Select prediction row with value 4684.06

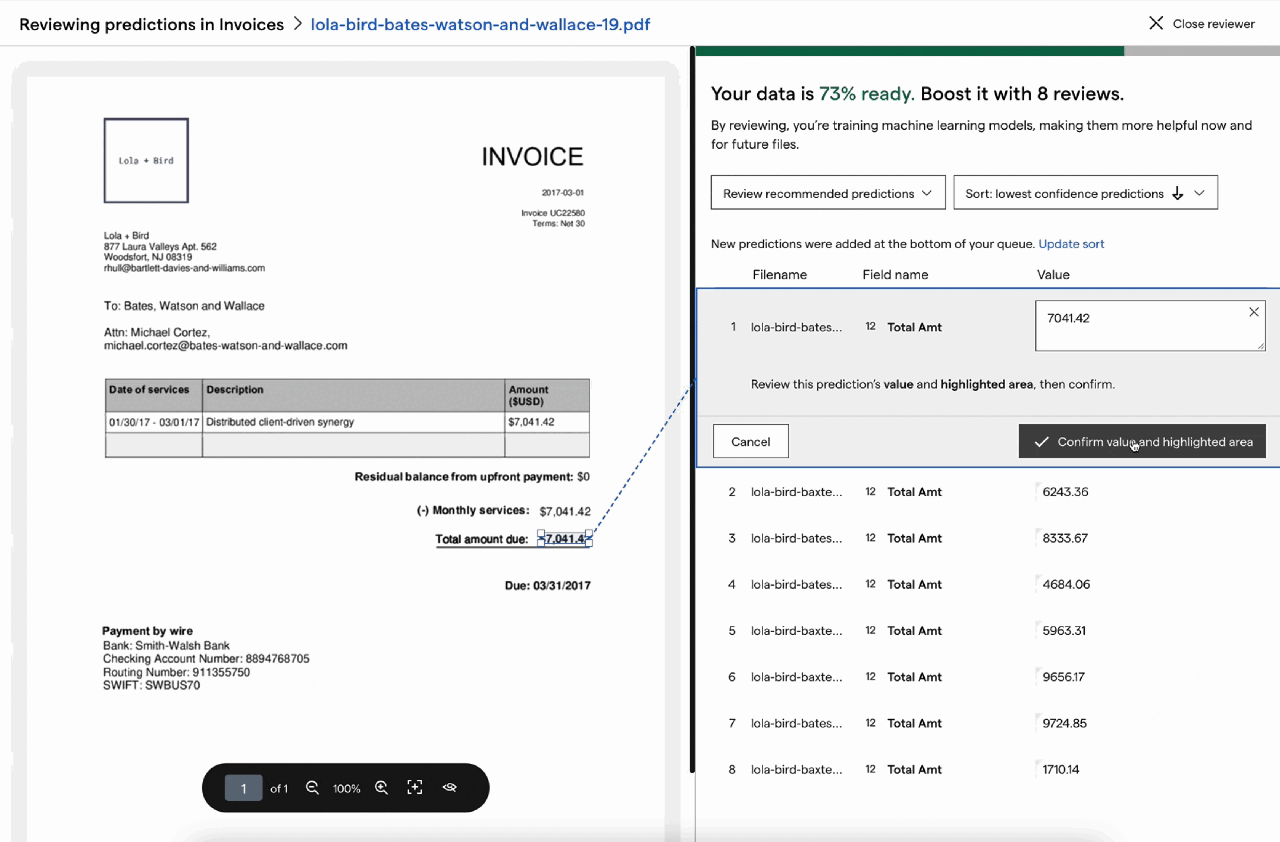[988, 584]
